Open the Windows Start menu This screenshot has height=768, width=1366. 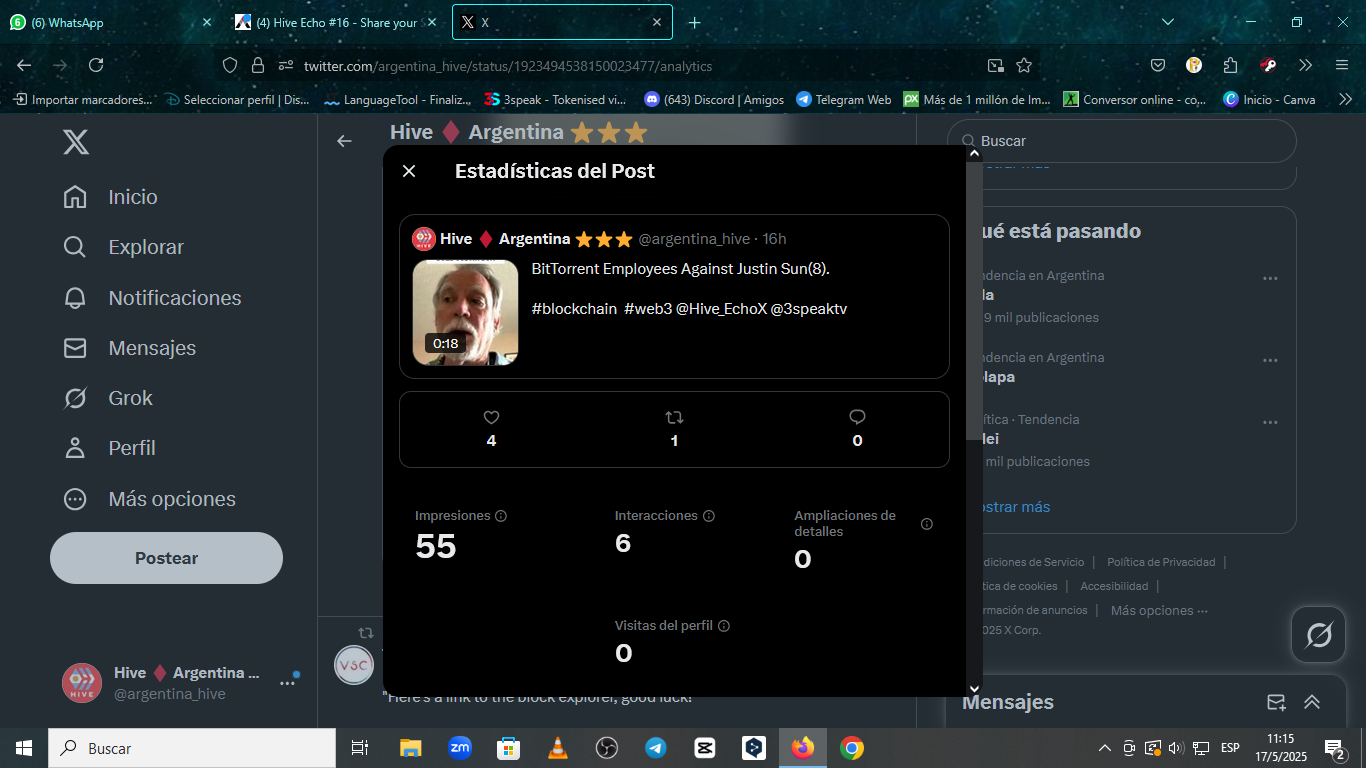[24, 748]
